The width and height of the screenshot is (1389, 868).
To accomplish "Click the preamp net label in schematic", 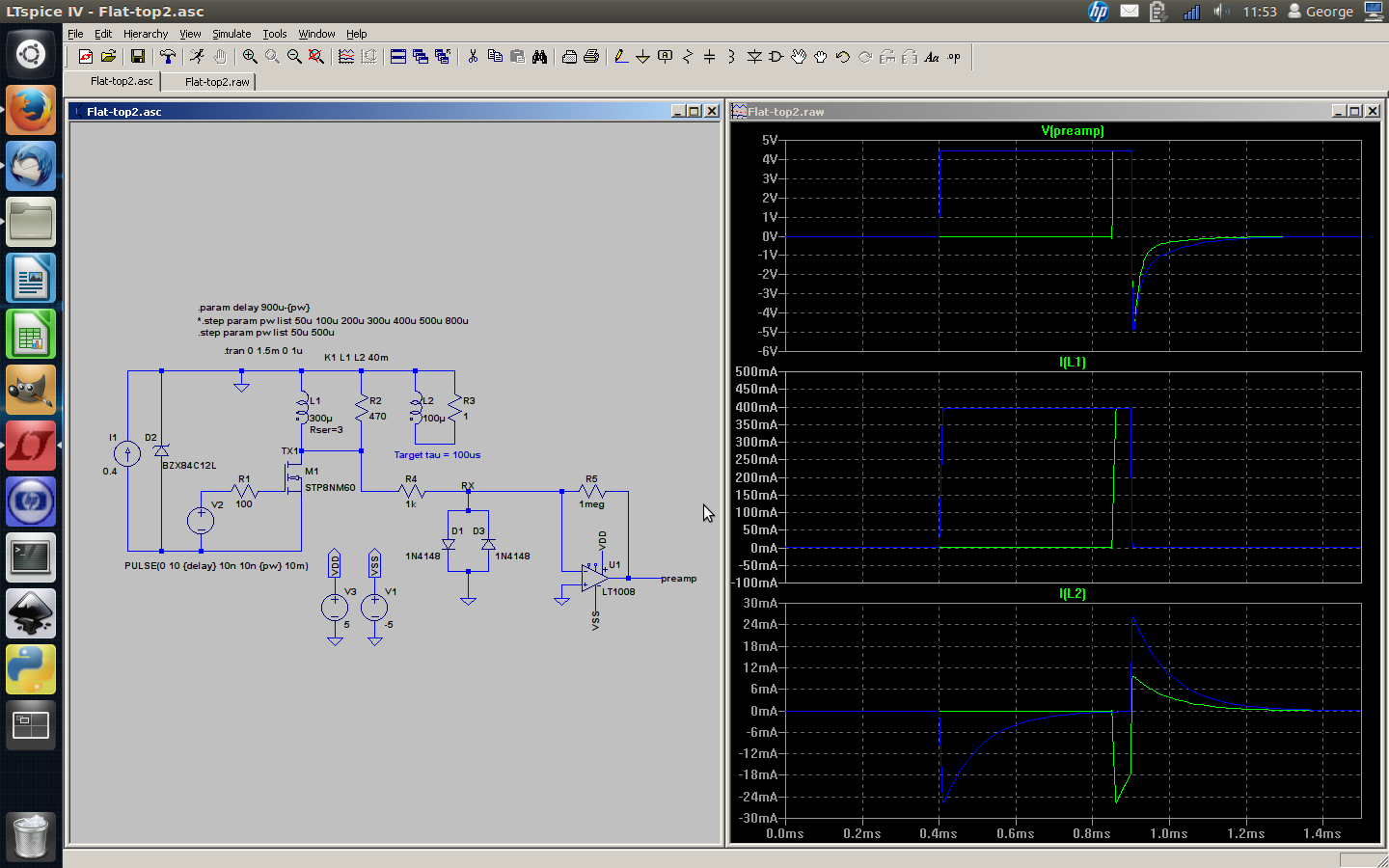I will pos(678,579).
